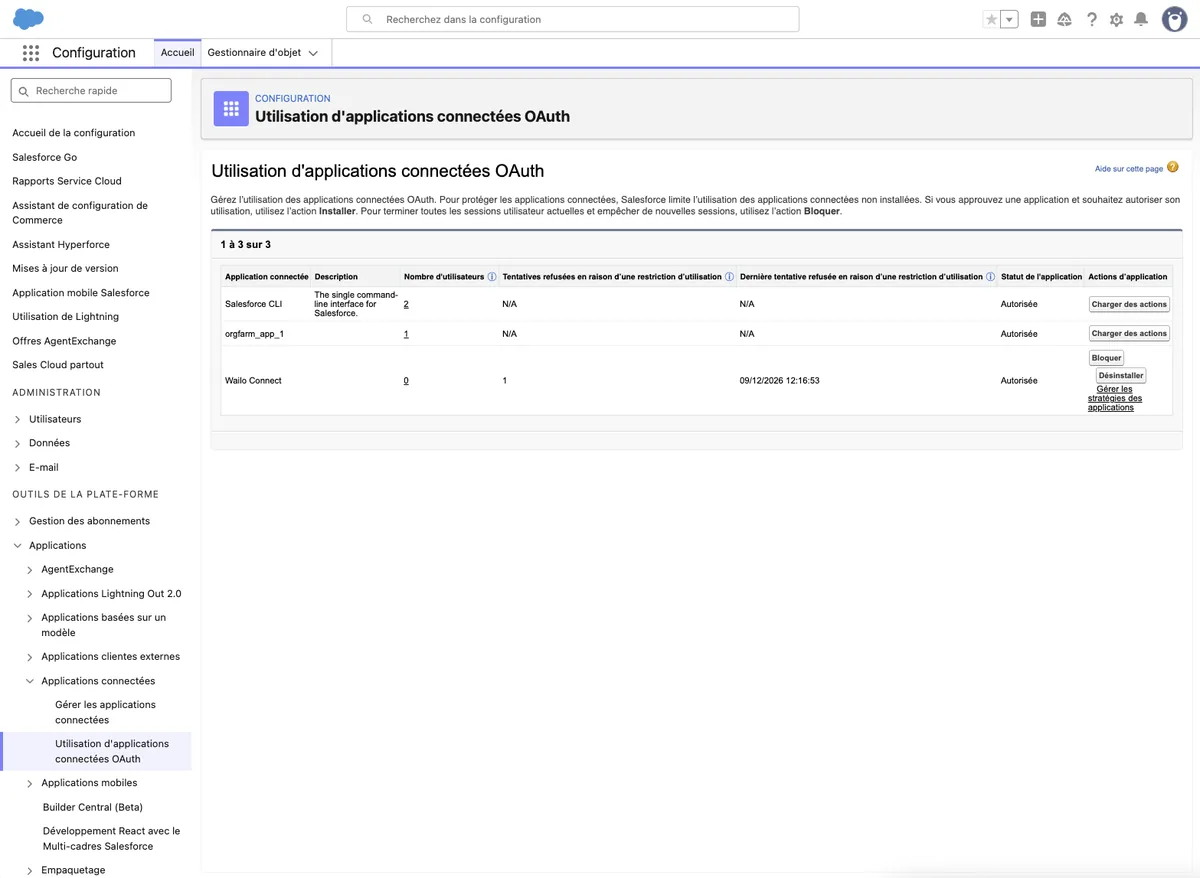Open Sales Cloud partout
Image resolution: width=1200 pixels, height=878 pixels.
coord(58,365)
